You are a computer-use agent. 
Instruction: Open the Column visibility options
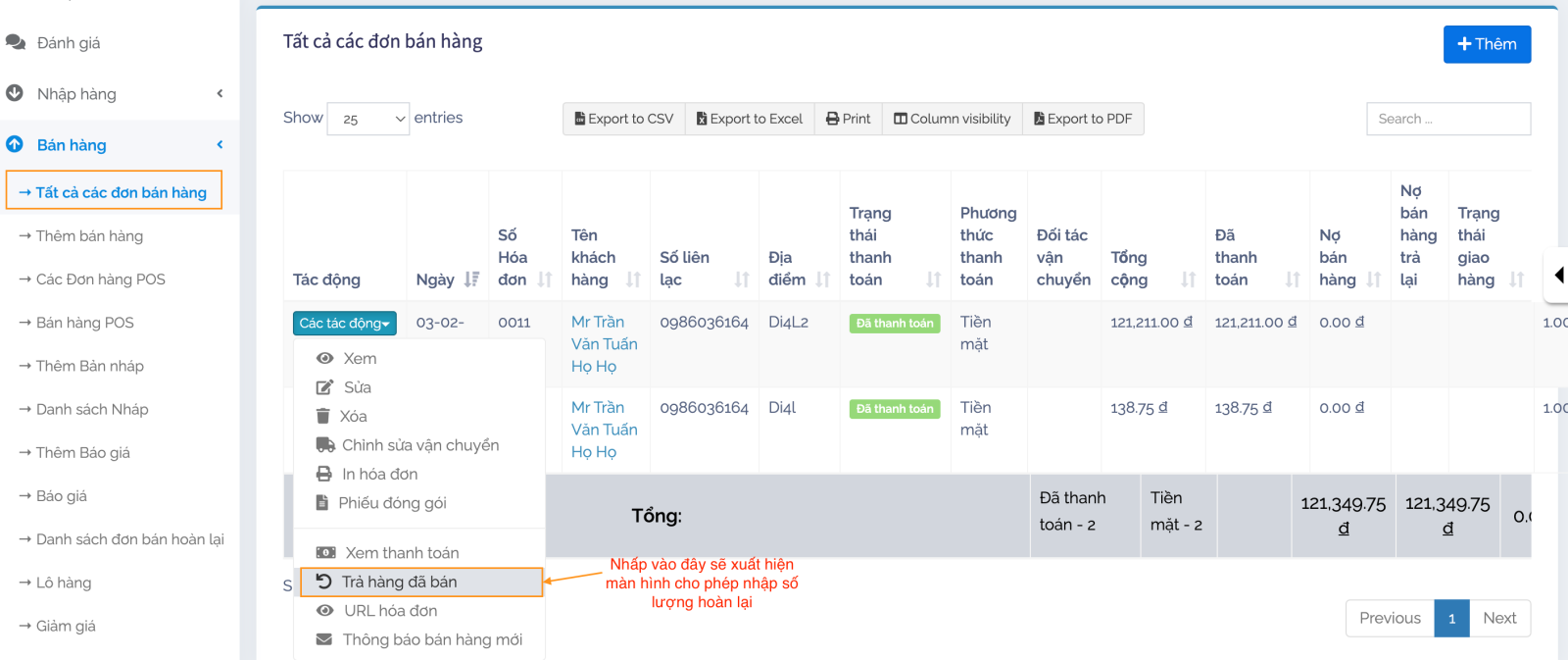[952, 119]
